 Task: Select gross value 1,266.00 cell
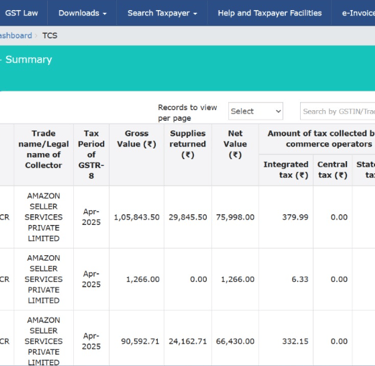[x=137, y=279]
